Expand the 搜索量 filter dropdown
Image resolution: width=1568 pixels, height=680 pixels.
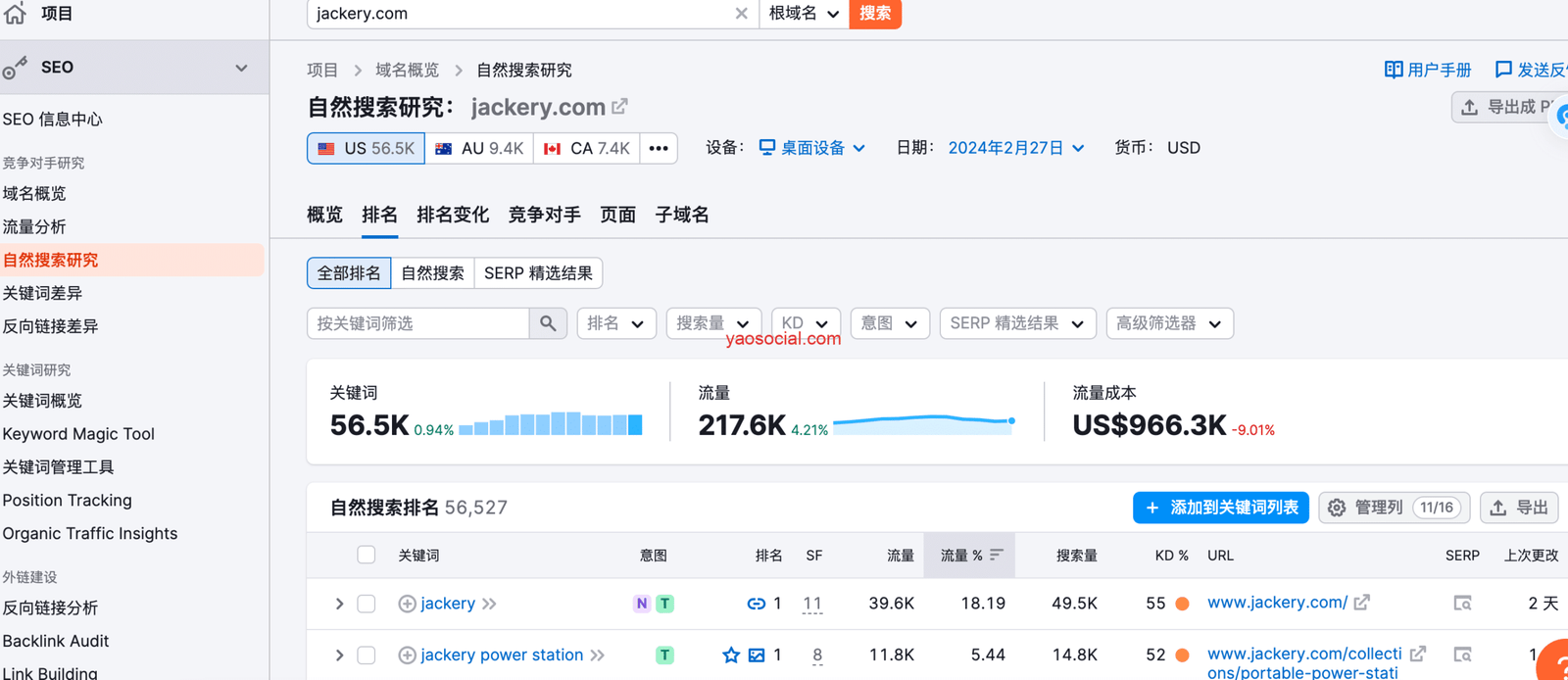click(712, 323)
